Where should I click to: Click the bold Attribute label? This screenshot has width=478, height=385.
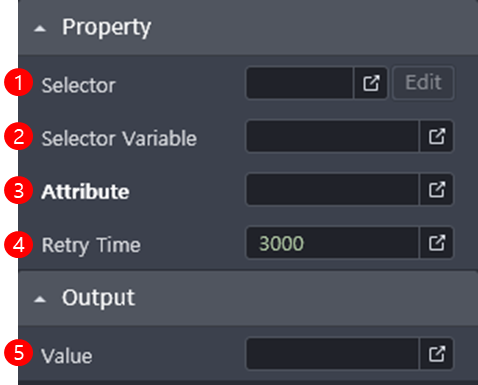pos(85,192)
